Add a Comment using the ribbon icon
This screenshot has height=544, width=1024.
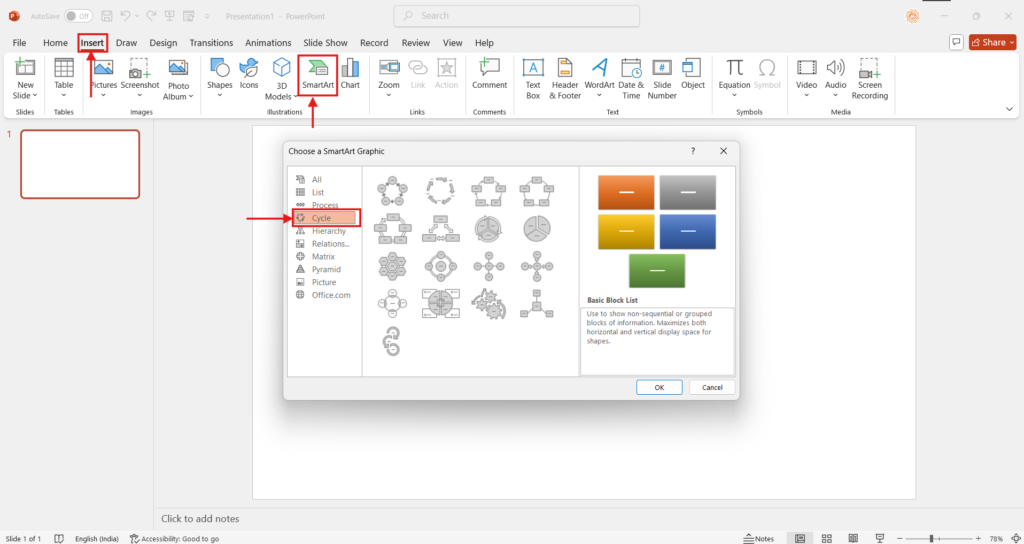pos(489,75)
